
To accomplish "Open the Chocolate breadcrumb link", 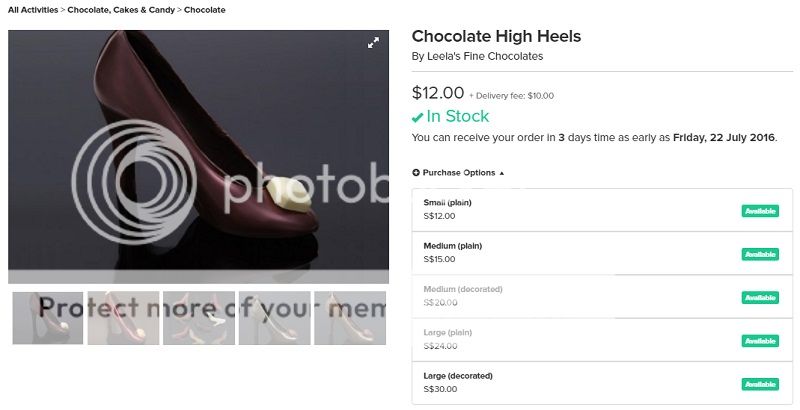I will tap(204, 10).
